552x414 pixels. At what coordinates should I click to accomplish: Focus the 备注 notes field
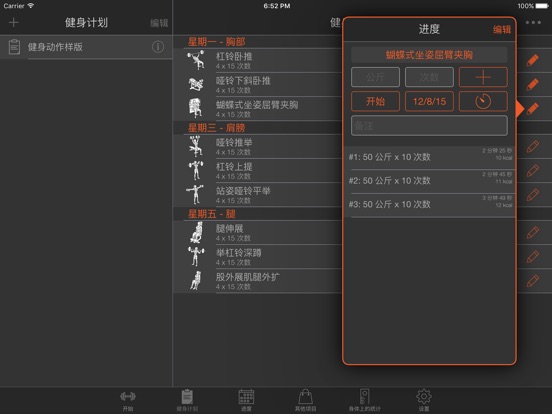[x=429, y=126]
